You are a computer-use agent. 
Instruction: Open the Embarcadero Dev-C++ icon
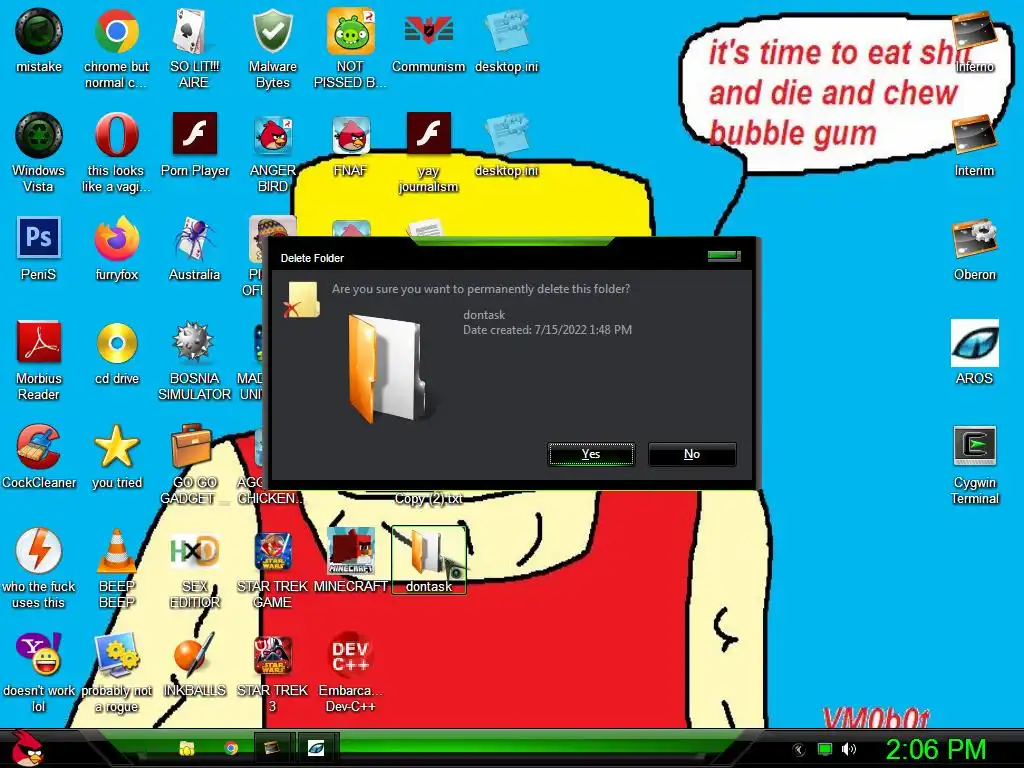click(351, 673)
